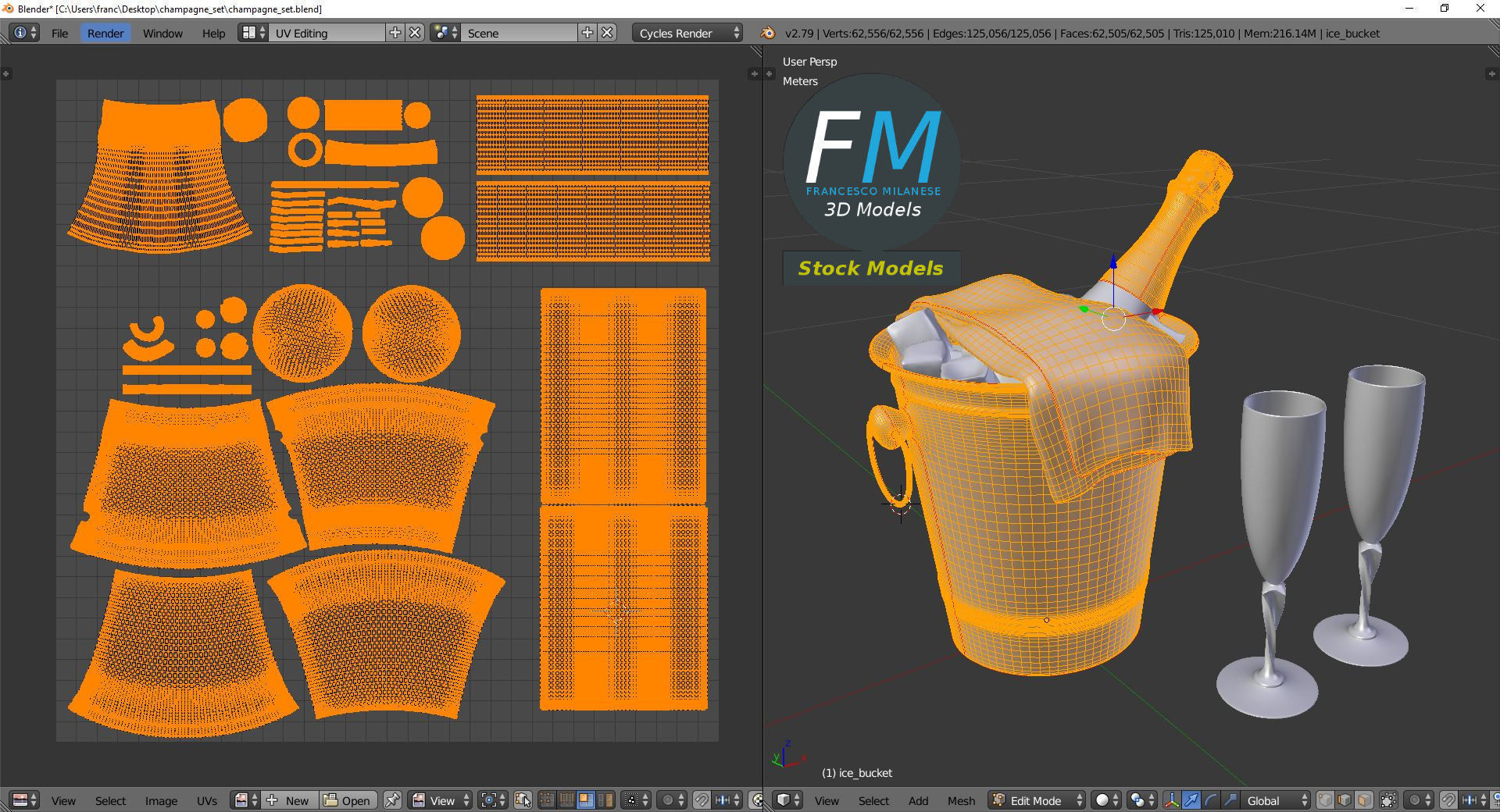Expand the 3D view properties region
This screenshot has height=812, width=1500.
(x=1491, y=74)
